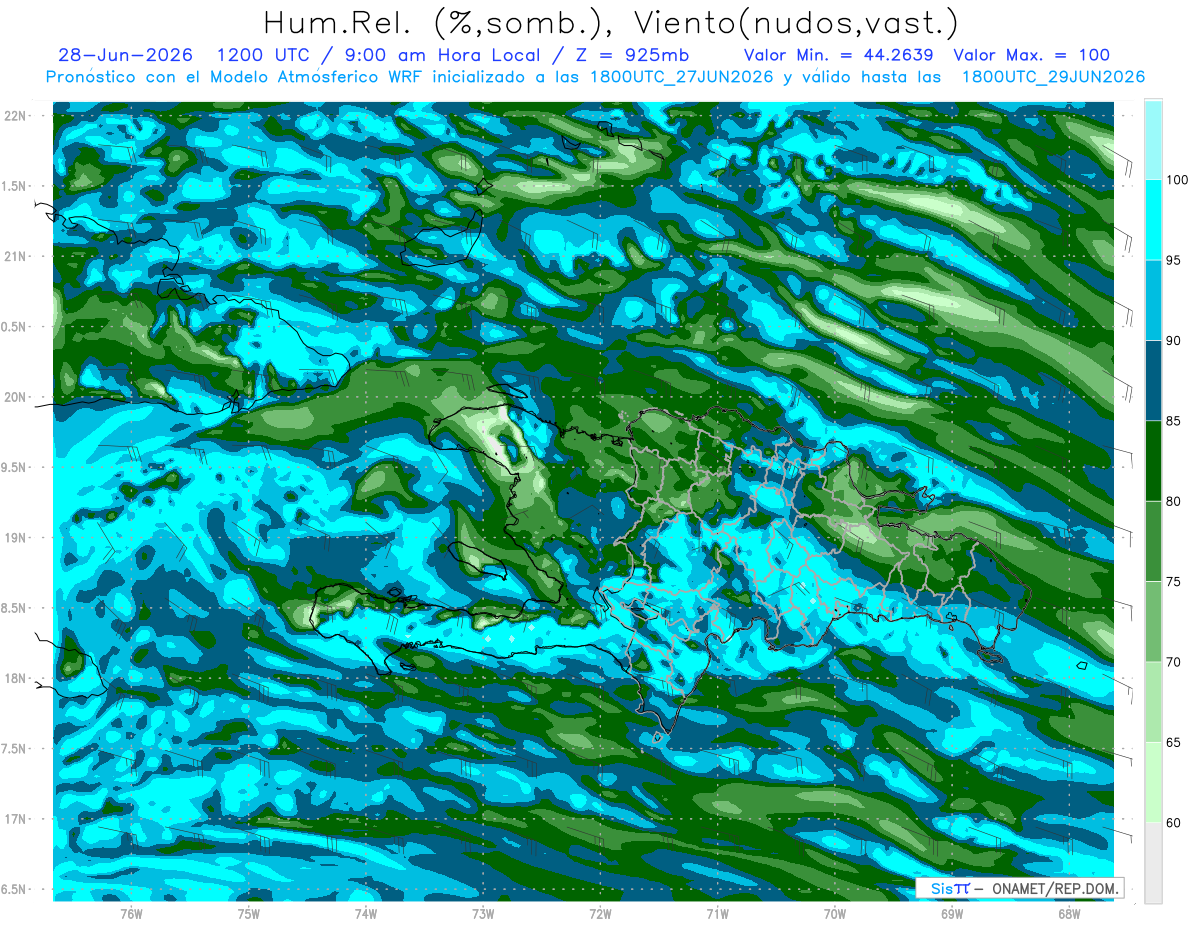Click the '73W' longitude label
Viewport: 1200px width, 927px height.
click(483, 914)
